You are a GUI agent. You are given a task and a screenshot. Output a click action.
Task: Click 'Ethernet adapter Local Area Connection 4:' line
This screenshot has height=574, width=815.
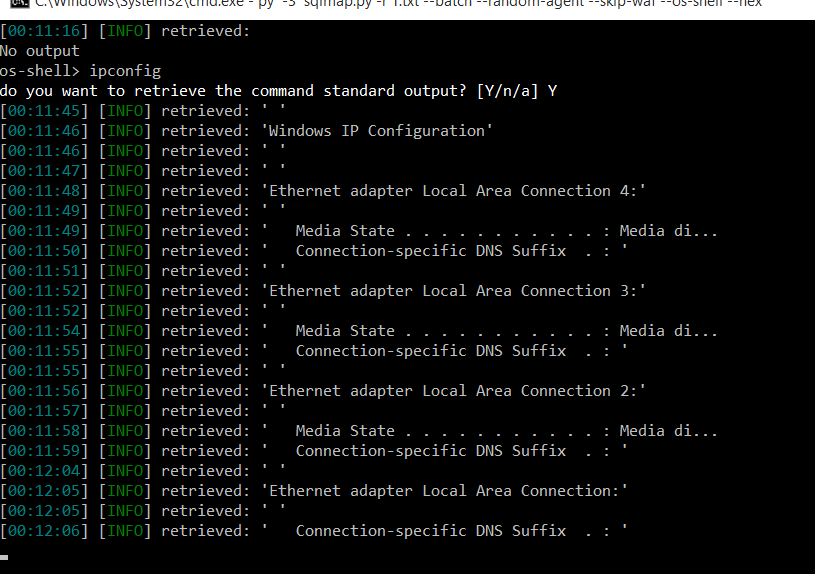click(454, 191)
